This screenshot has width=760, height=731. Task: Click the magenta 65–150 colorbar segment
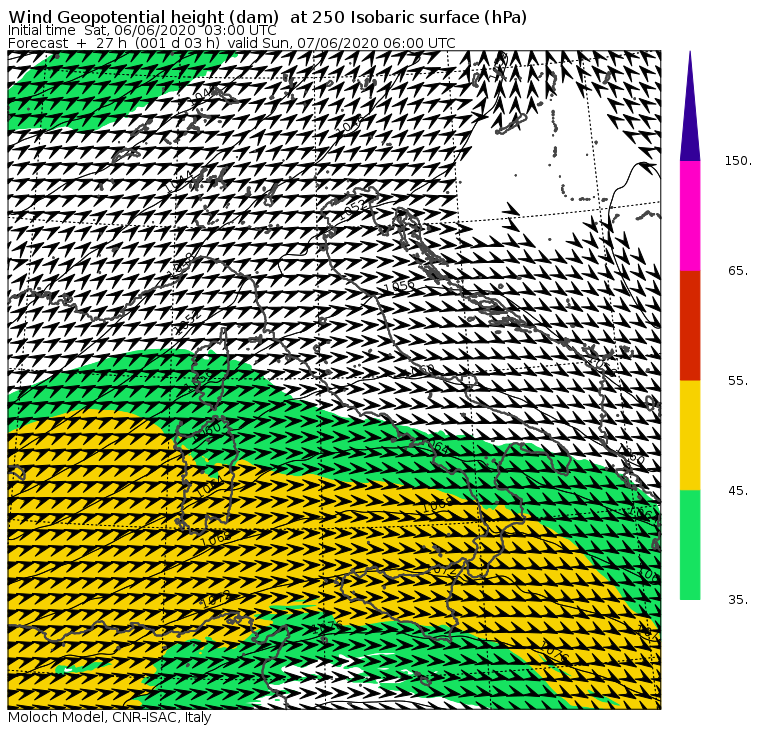(x=690, y=216)
